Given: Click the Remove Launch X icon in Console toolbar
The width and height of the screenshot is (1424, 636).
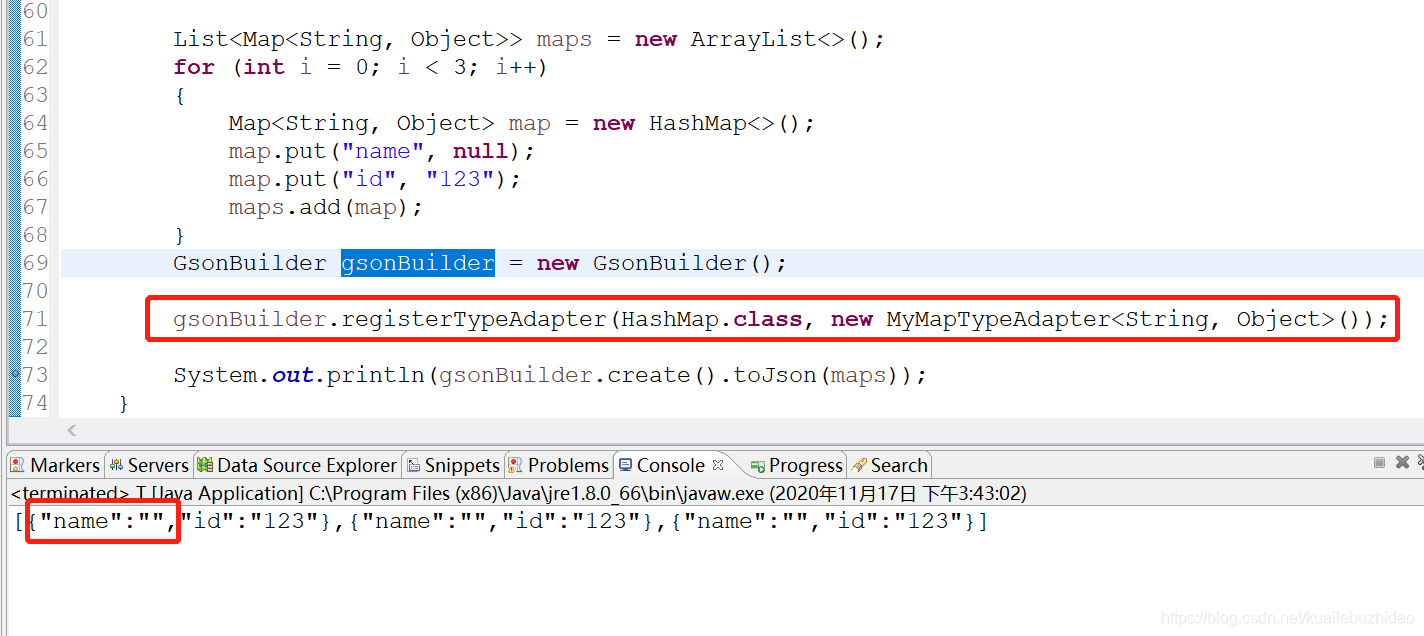Looking at the screenshot, I should [1402, 462].
